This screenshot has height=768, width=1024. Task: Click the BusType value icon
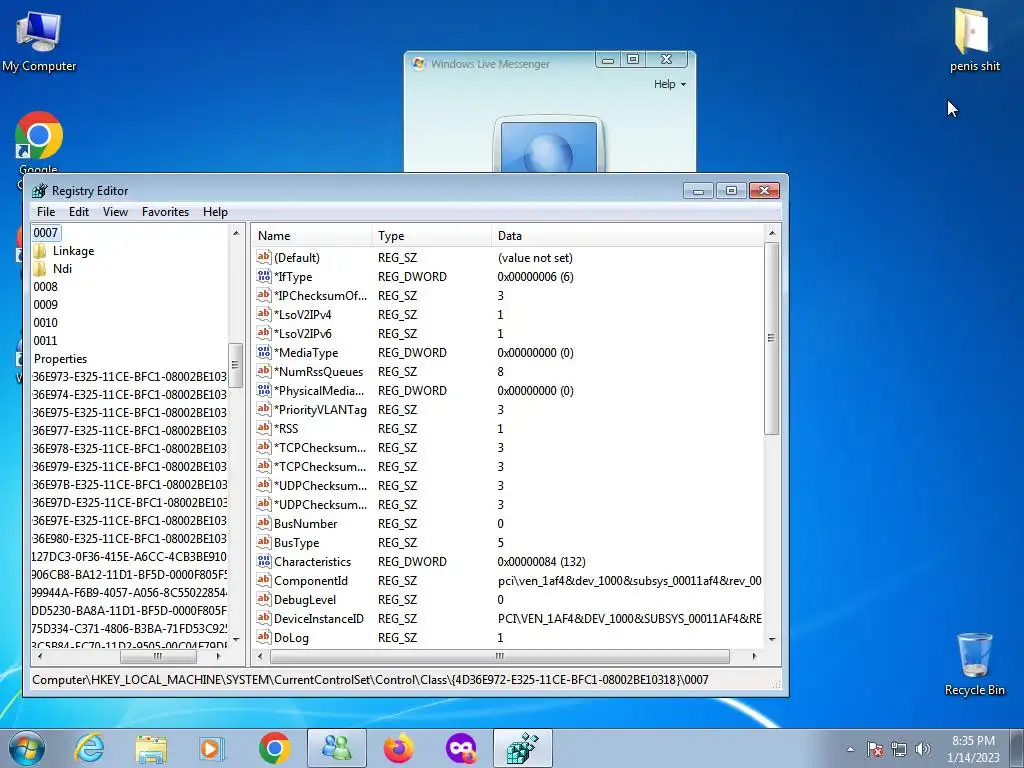pyautogui.click(x=264, y=542)
